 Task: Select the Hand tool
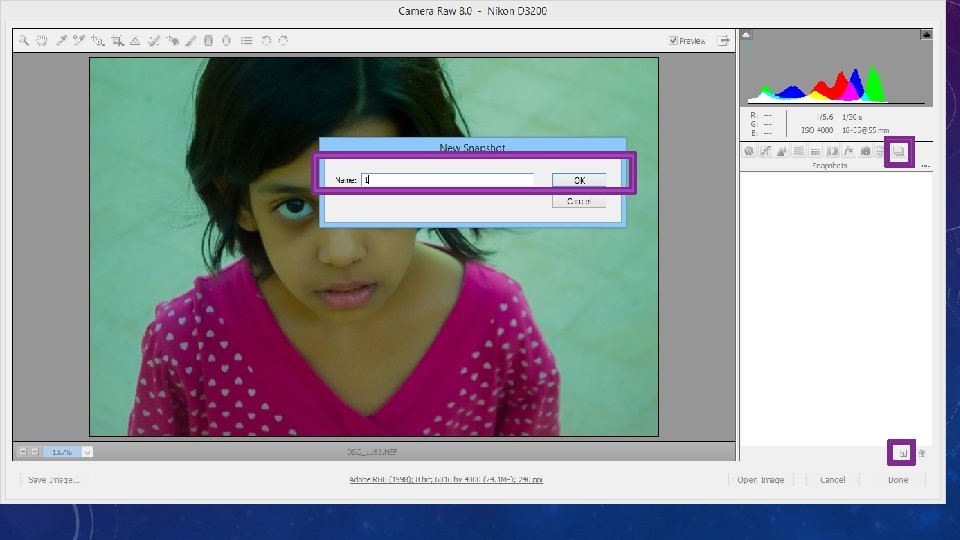pos(42,41)
